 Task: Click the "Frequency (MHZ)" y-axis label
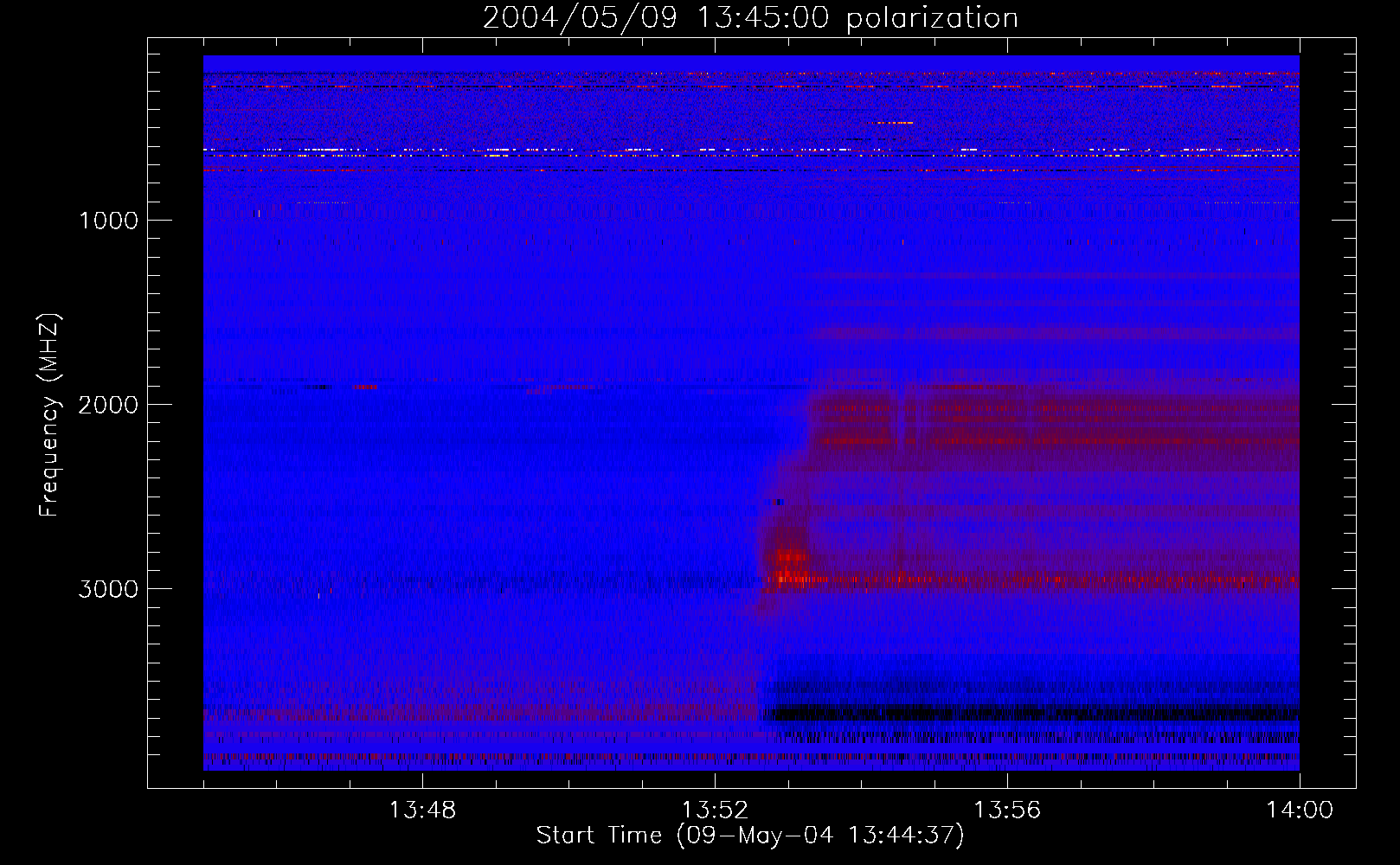coord(50,415)
